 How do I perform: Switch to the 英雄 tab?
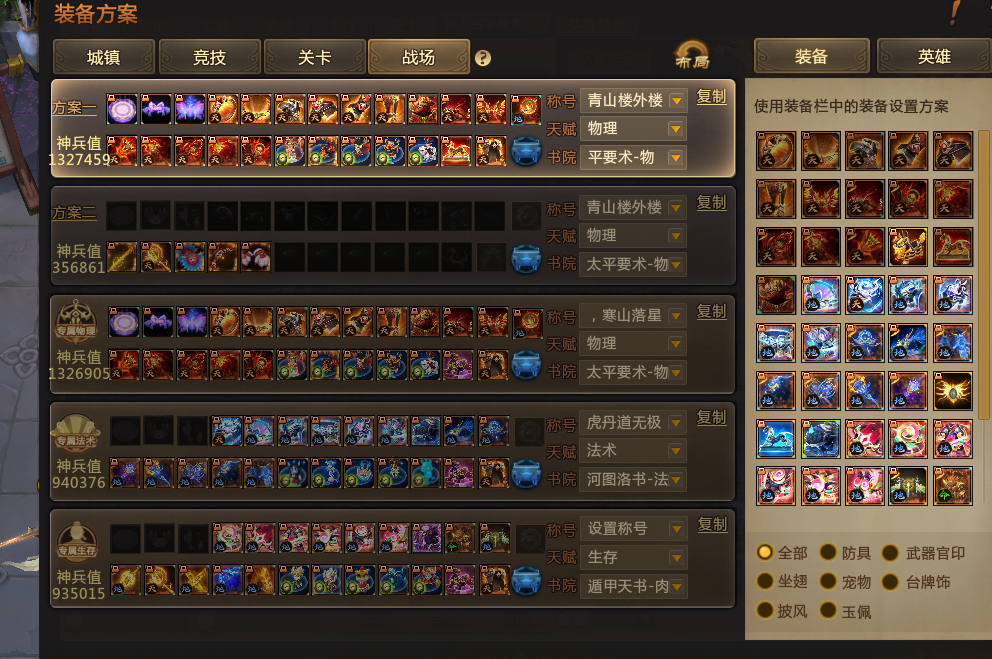tap(934, 57)
